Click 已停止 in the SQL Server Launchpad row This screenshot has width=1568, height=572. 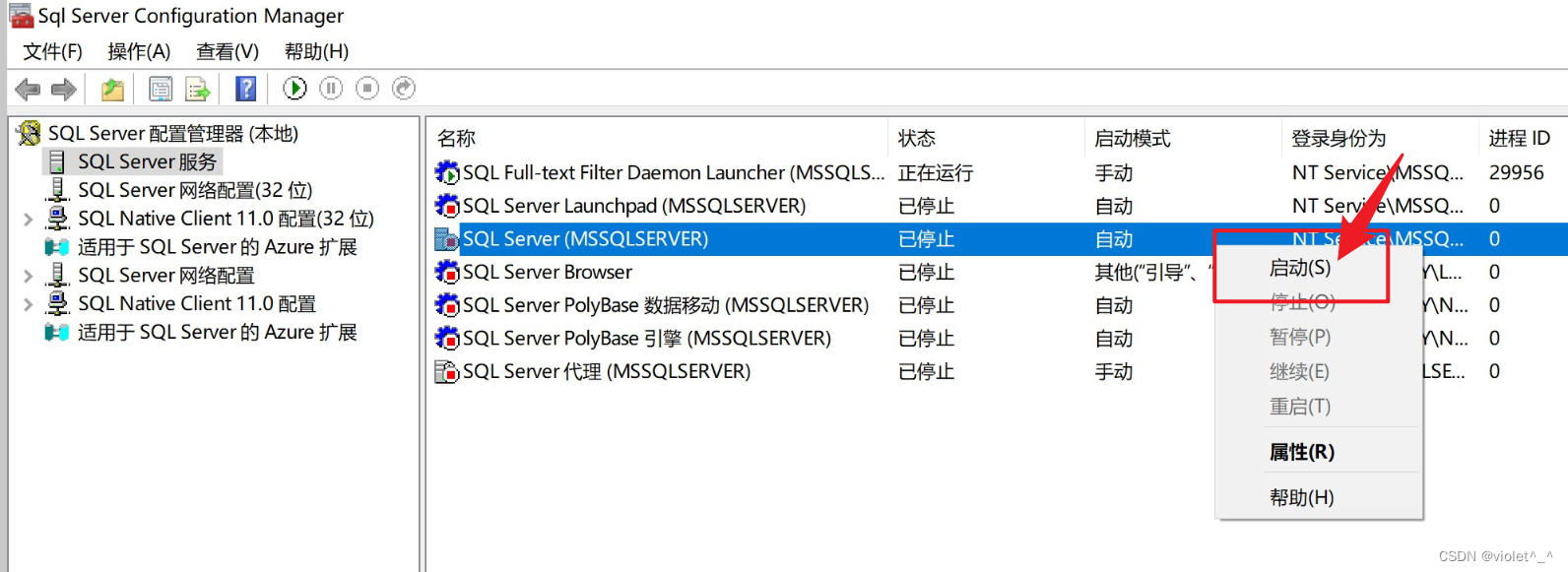pyautogui.click(x=927, y=206)
